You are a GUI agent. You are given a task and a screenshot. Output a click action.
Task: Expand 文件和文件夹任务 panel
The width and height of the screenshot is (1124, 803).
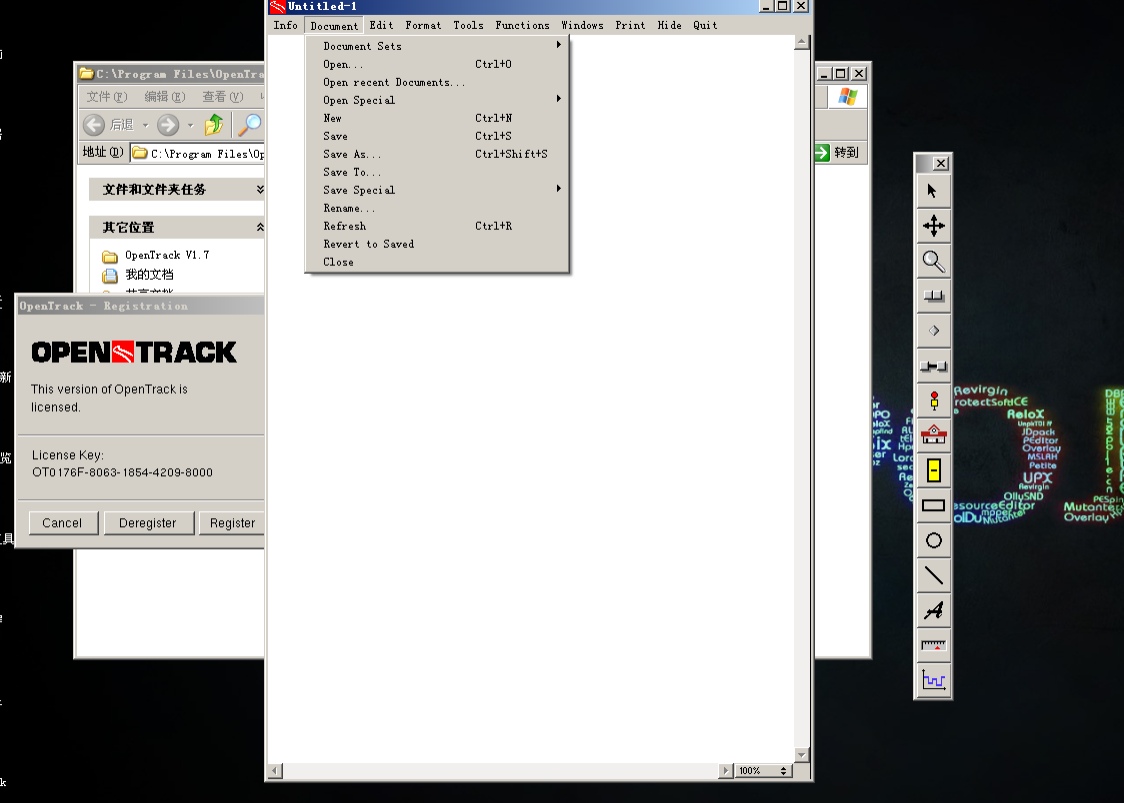(x=259, y=189)
